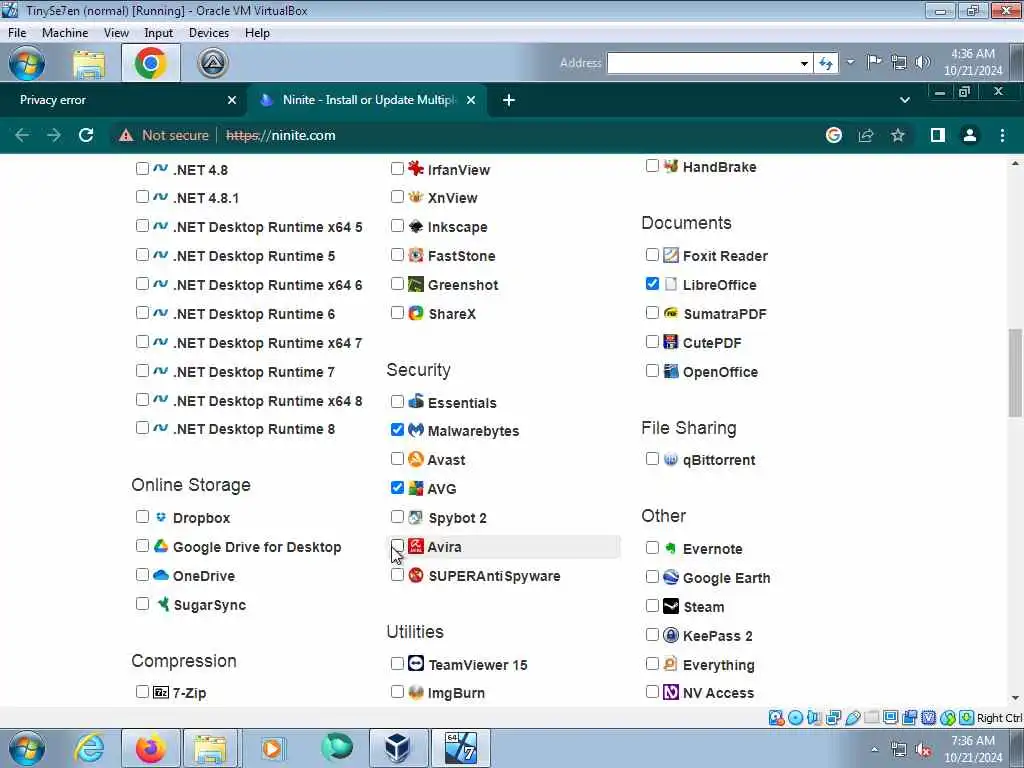Click the Greenshot app icon
1024x768 pixels.
click(x=415, y=284)
